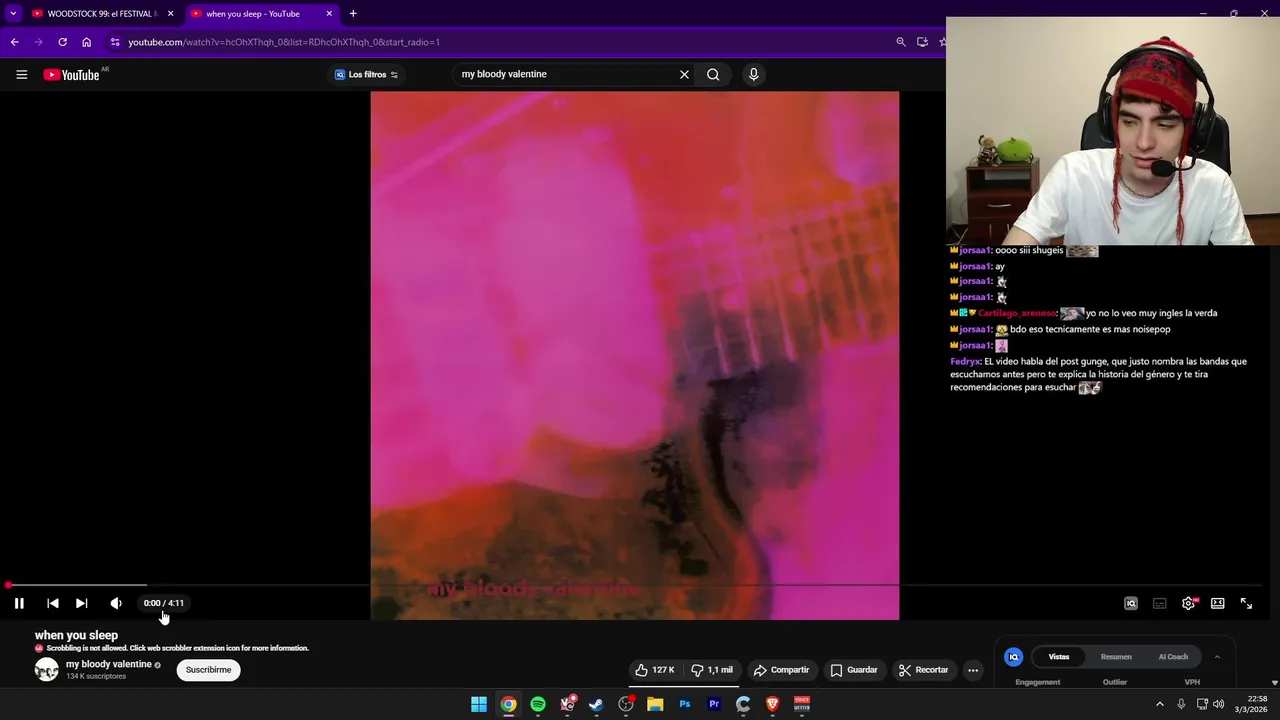Viewport: 1280px width, 720px height.
Task: Select the Vistas tab
Action: (1059, 657)
